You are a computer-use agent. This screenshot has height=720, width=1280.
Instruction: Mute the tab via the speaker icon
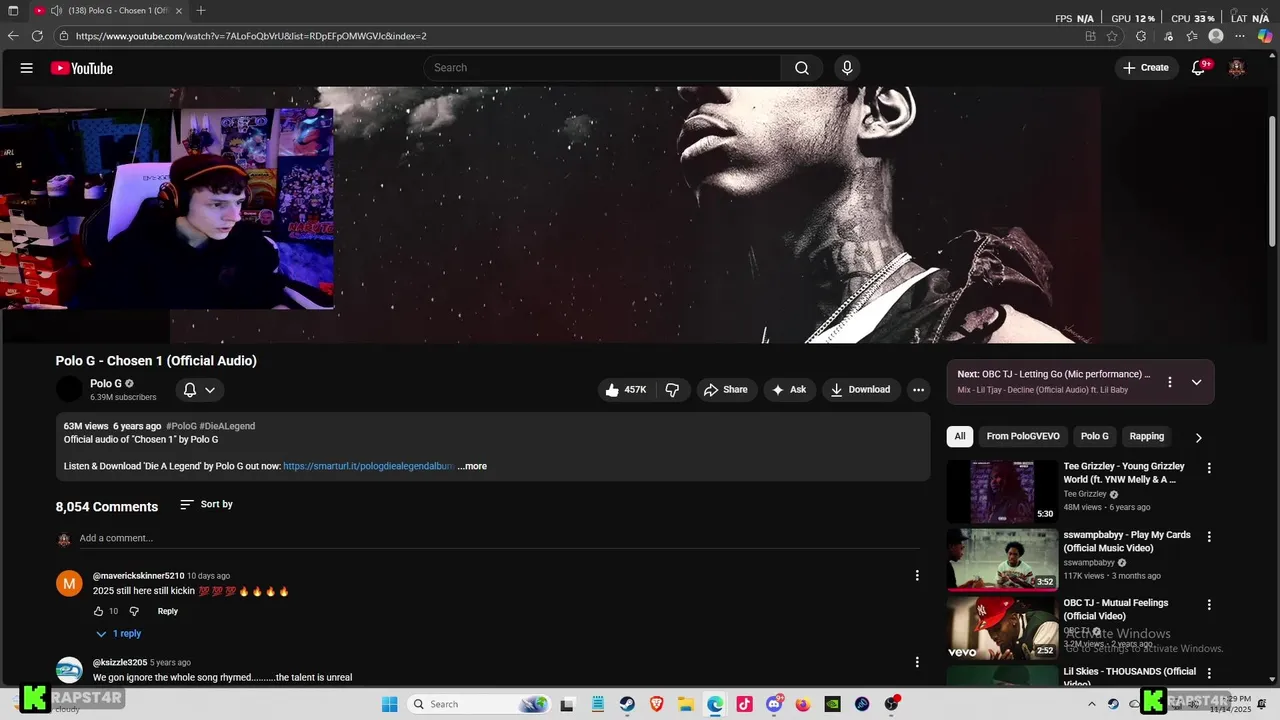click(x=56, y=11)
